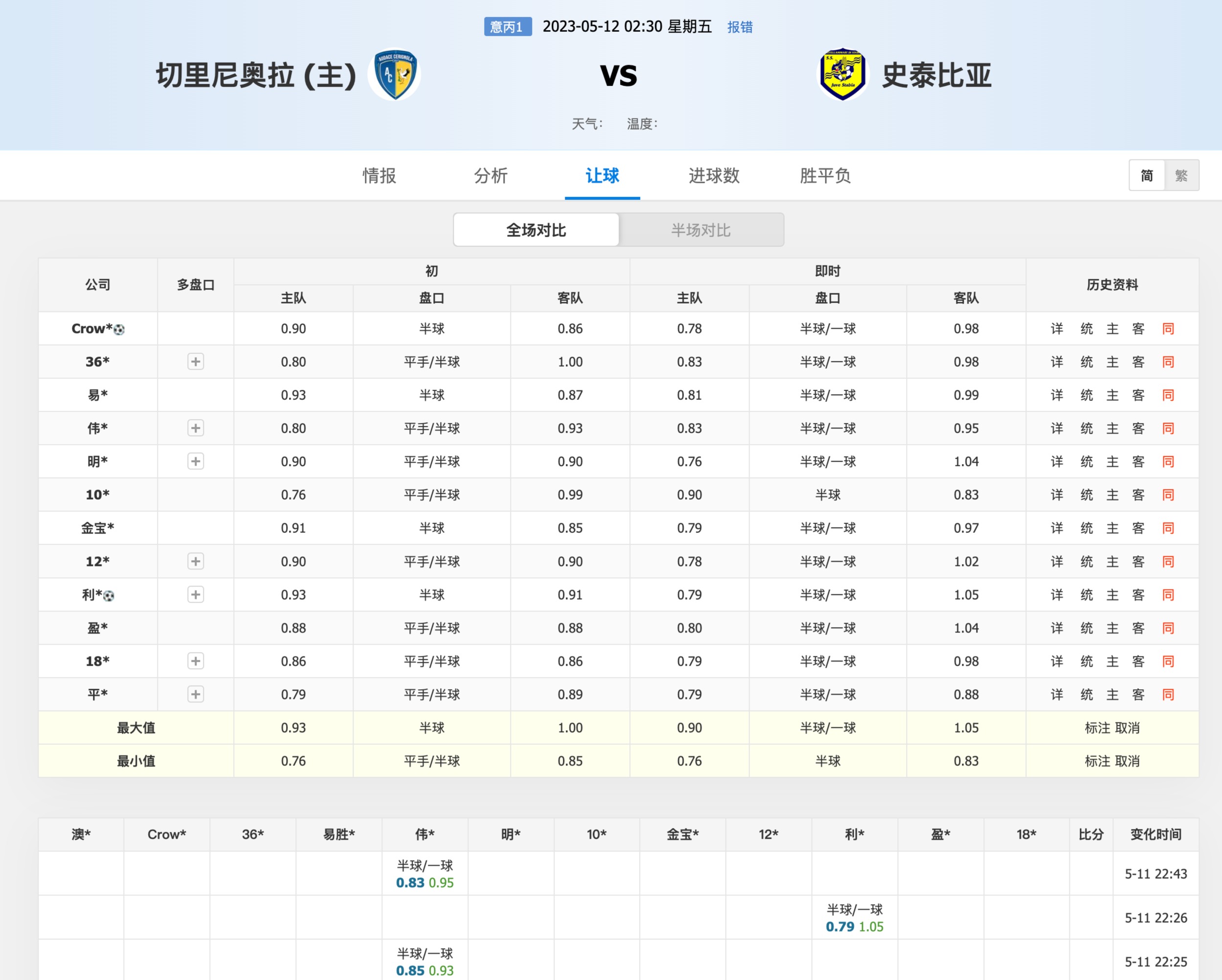This screenshot has height=980, width=1222.
Task: Click the 金宝* company name in table
Action: point(97,528)
